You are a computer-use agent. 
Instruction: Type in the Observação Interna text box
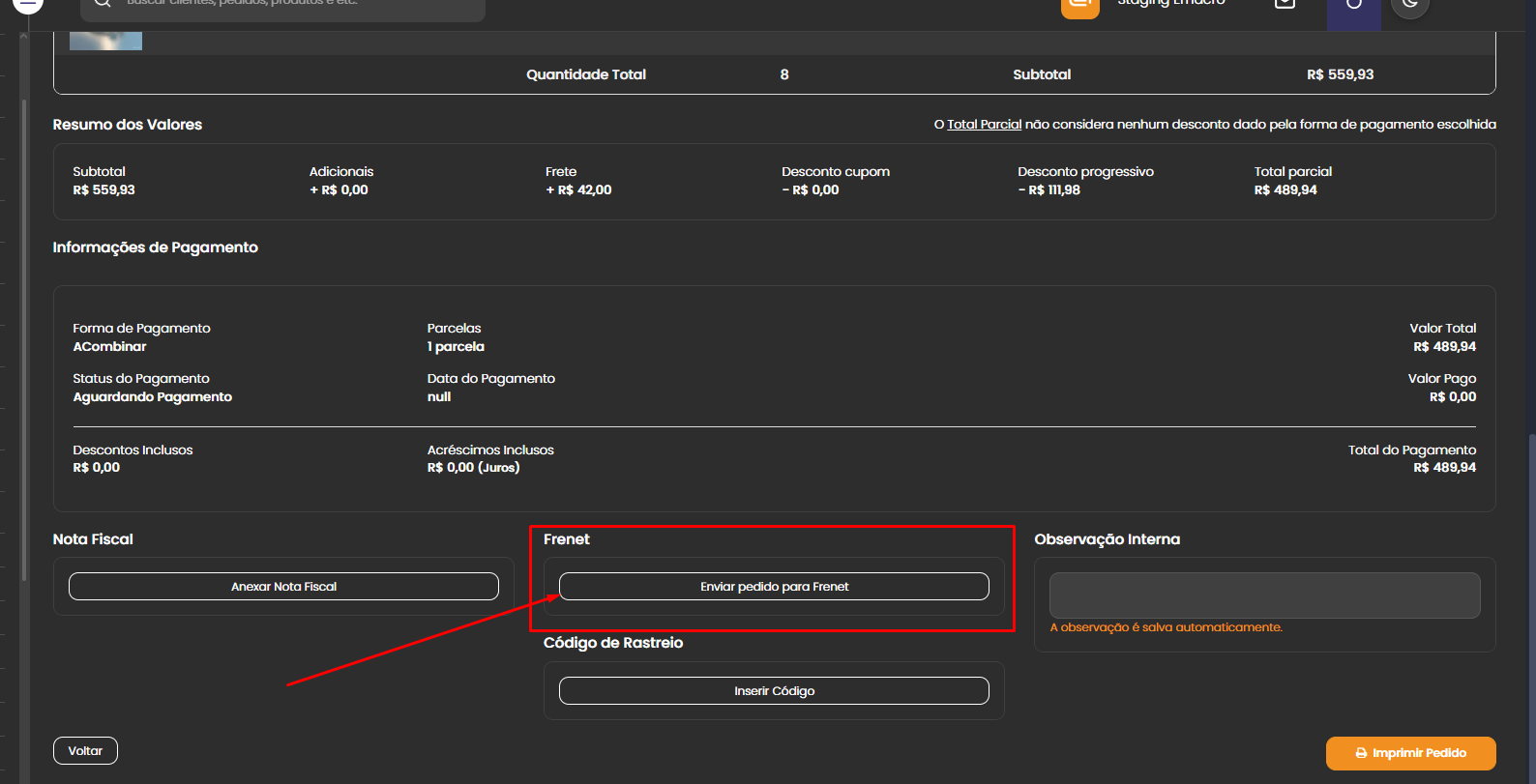1264,595
